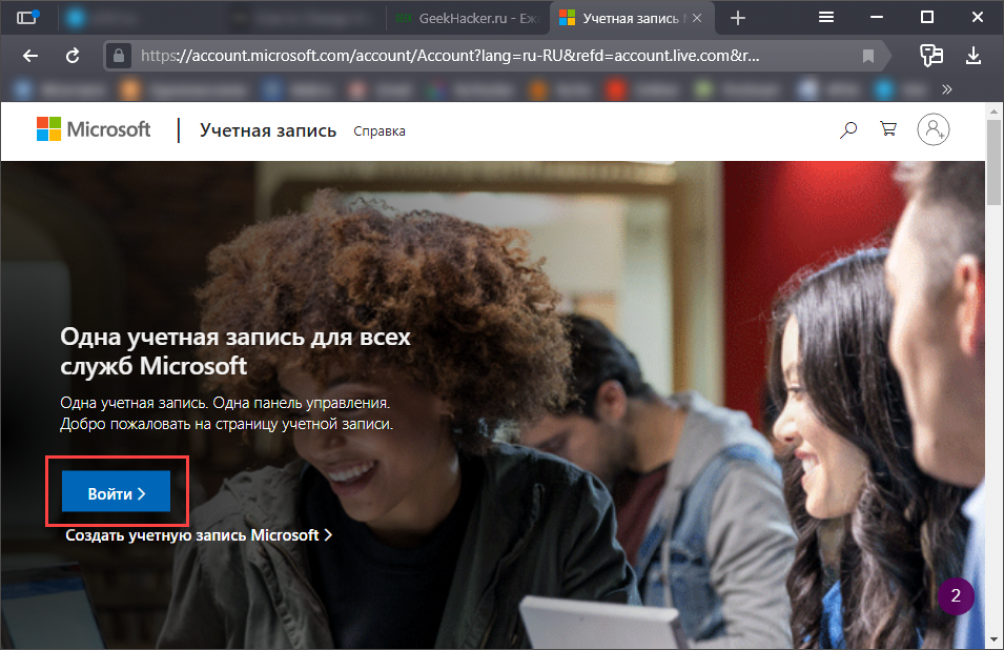1004x650 pixels.
Task: Click the account sign-in avatar icon
Action: pyautogui.click(x=933, y=129)
